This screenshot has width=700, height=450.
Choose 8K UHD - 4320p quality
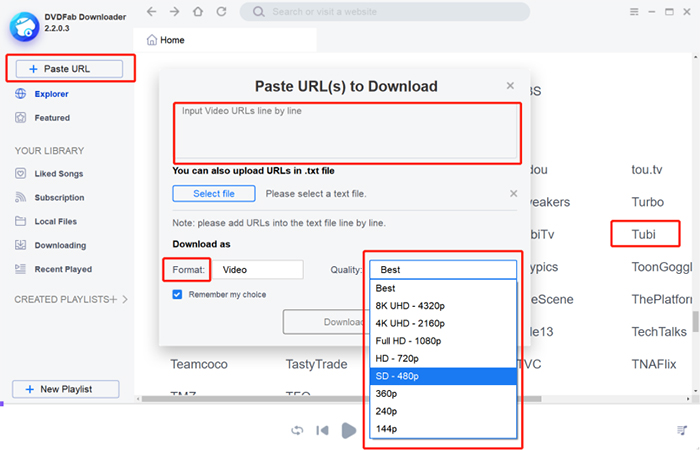pyautogui.click(x=443, y=306)
